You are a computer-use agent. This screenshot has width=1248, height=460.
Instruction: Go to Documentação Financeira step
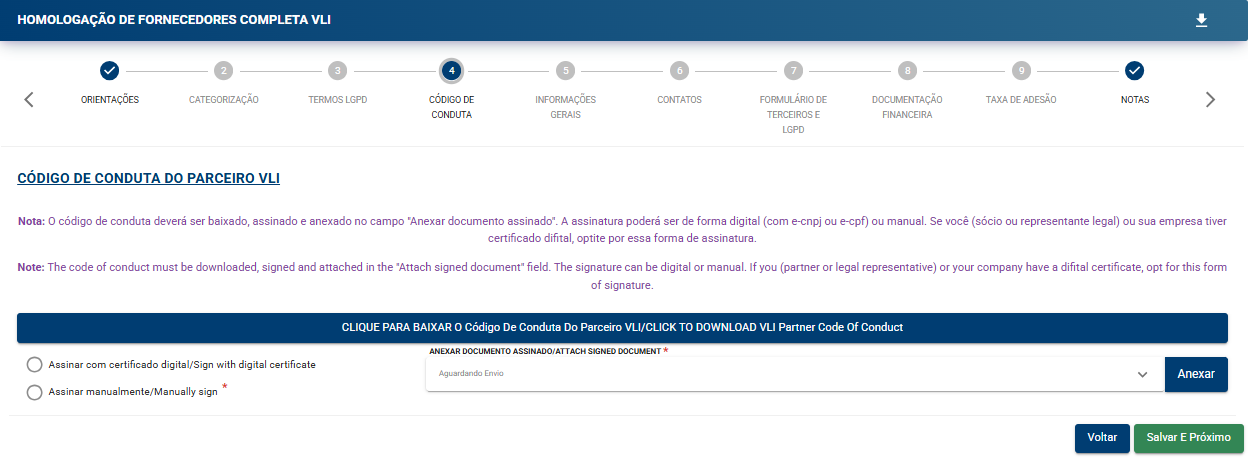click(x=906, y=106)
